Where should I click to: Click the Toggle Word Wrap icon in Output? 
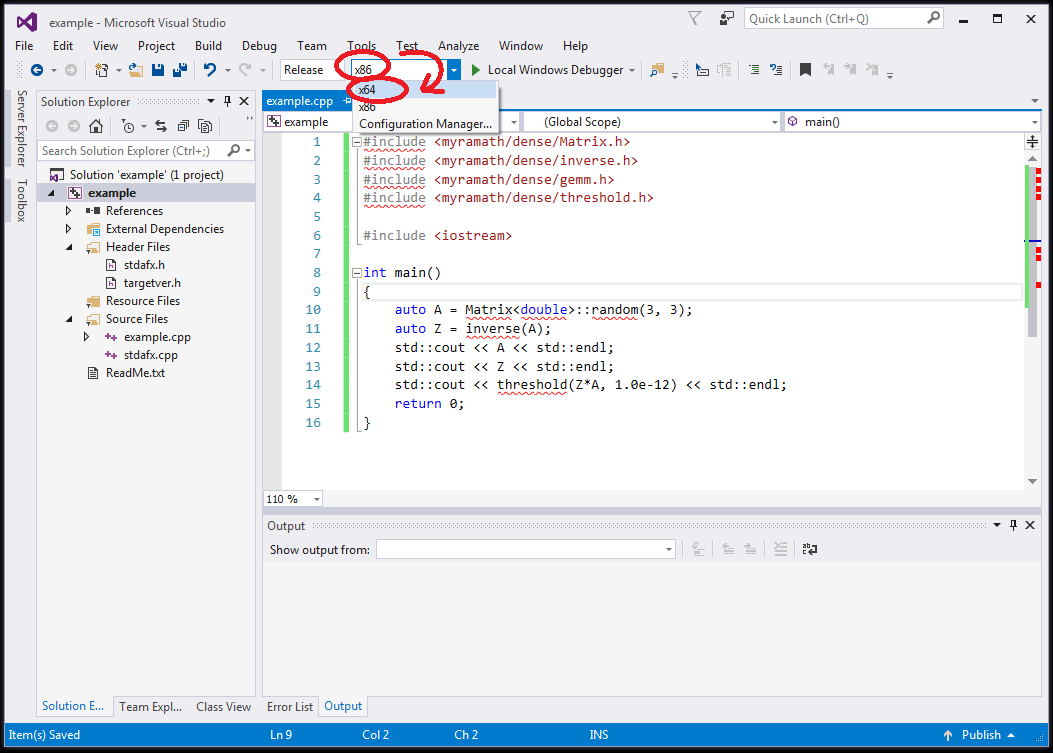pos(809,549)
